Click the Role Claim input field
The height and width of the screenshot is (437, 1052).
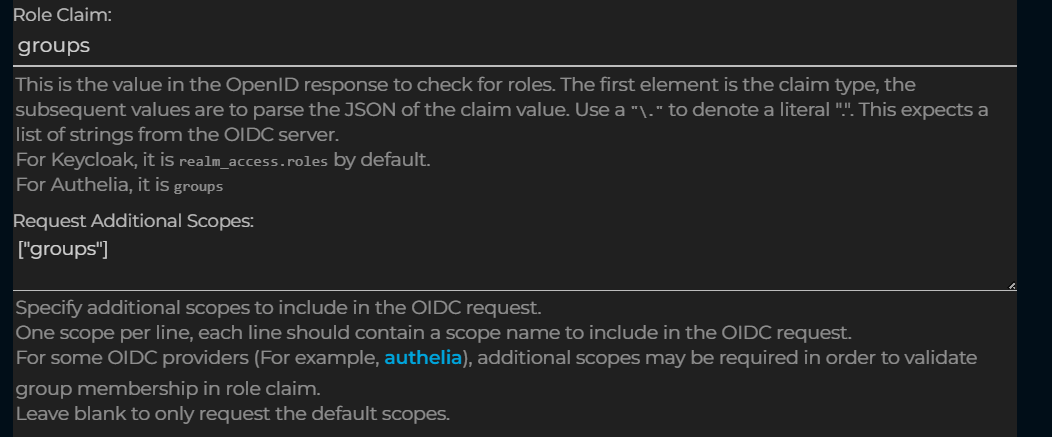(x=514, y=46)
